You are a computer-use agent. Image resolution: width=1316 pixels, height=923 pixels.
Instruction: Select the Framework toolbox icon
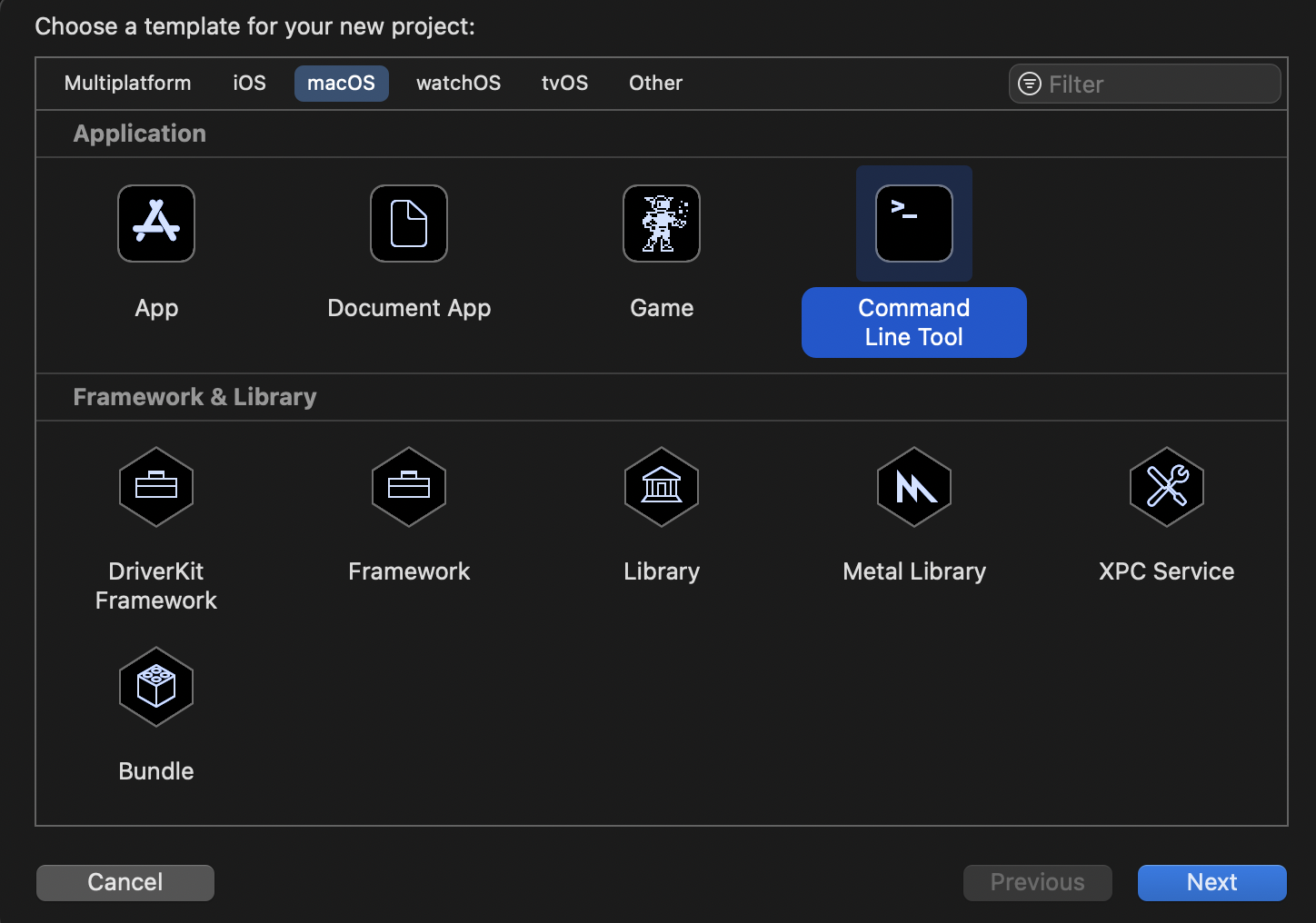point(409,487)
